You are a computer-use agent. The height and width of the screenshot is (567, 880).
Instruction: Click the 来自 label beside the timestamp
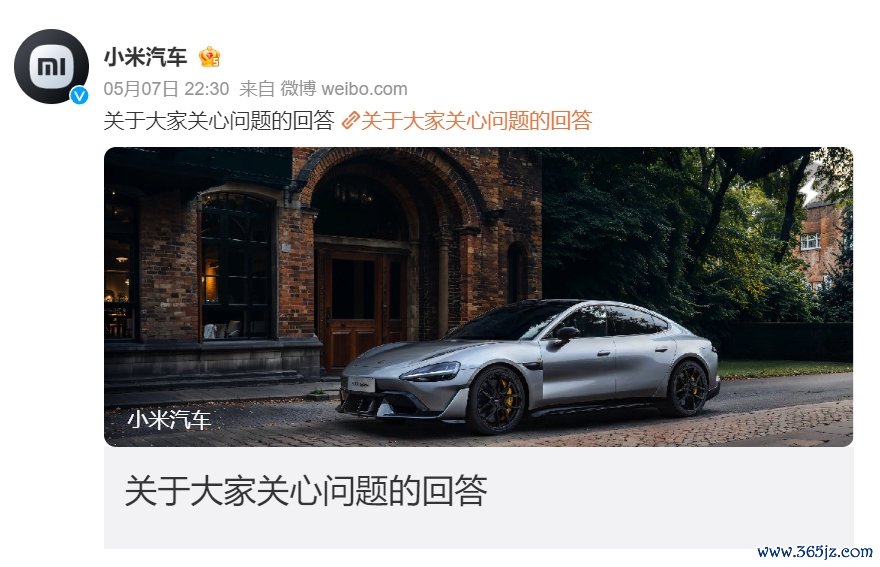click(x=256, y=89)
